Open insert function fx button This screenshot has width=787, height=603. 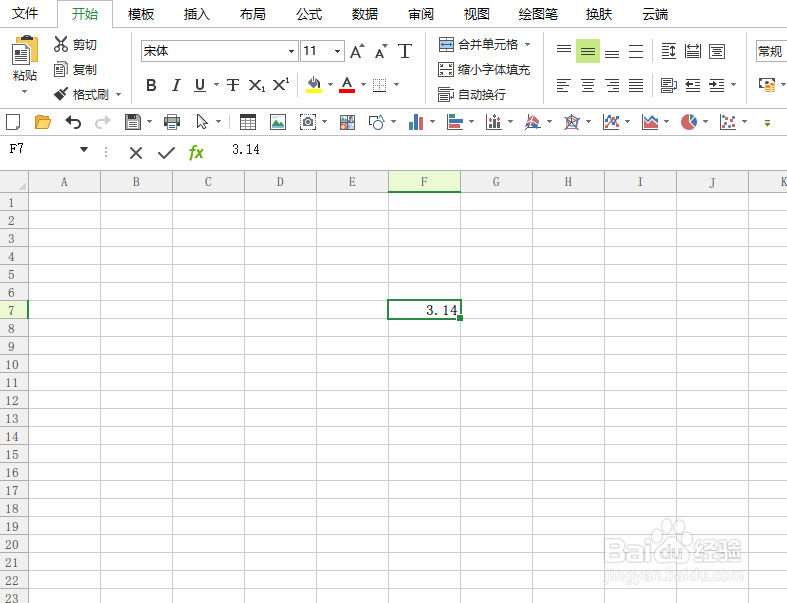(x=196, y=152)
